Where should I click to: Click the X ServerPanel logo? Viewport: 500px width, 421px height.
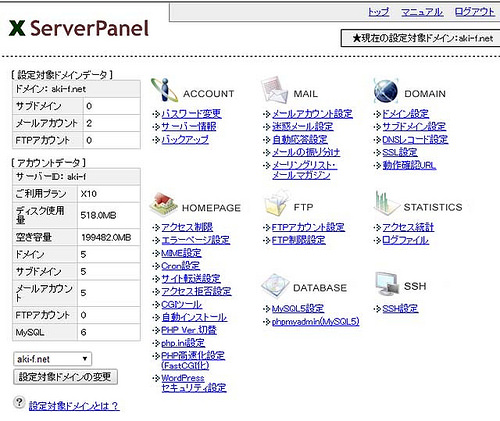(79, 28)
